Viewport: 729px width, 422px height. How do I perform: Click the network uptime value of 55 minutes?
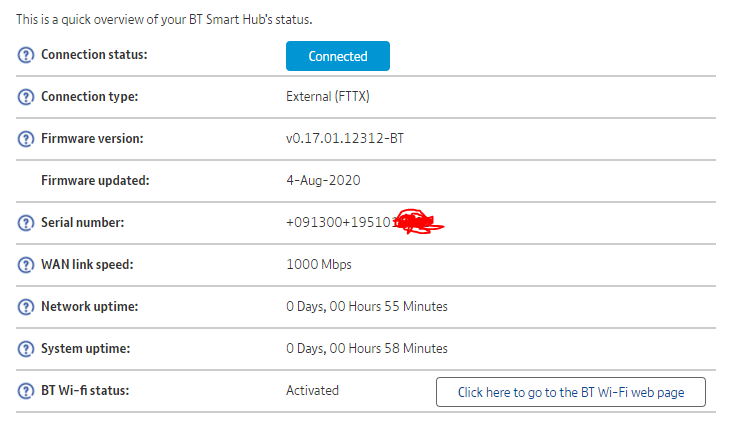(x=366, y=306)
